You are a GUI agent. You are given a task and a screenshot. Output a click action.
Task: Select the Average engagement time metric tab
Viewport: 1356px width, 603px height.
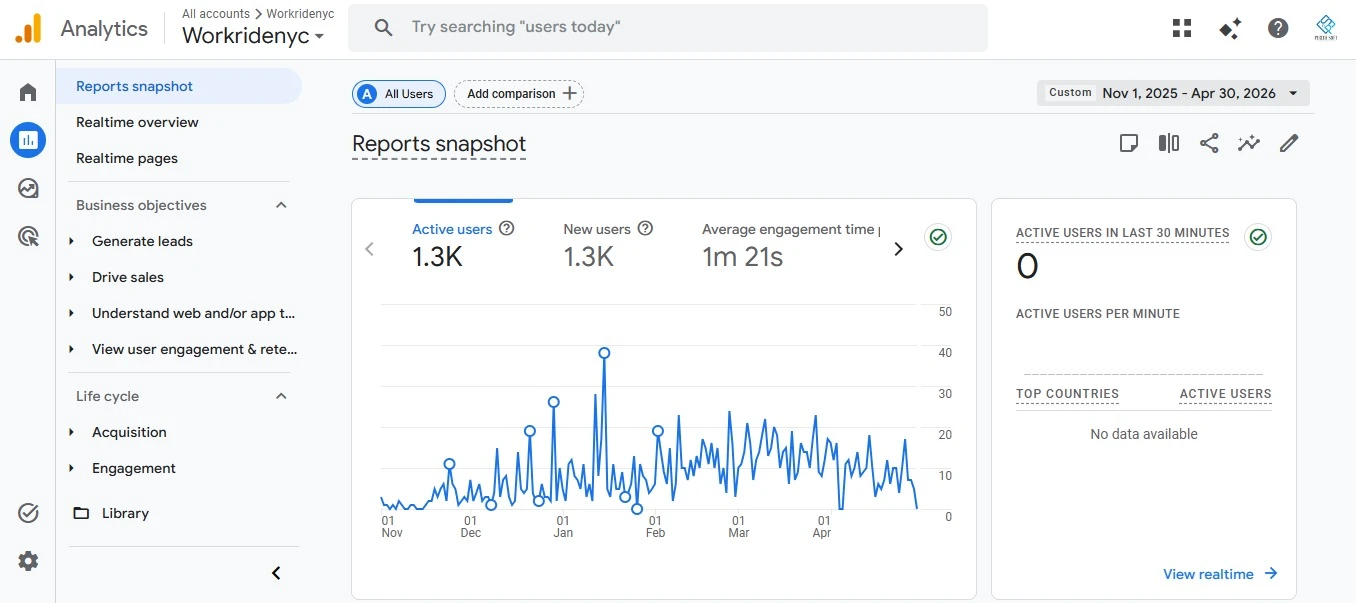coord(791,245)
